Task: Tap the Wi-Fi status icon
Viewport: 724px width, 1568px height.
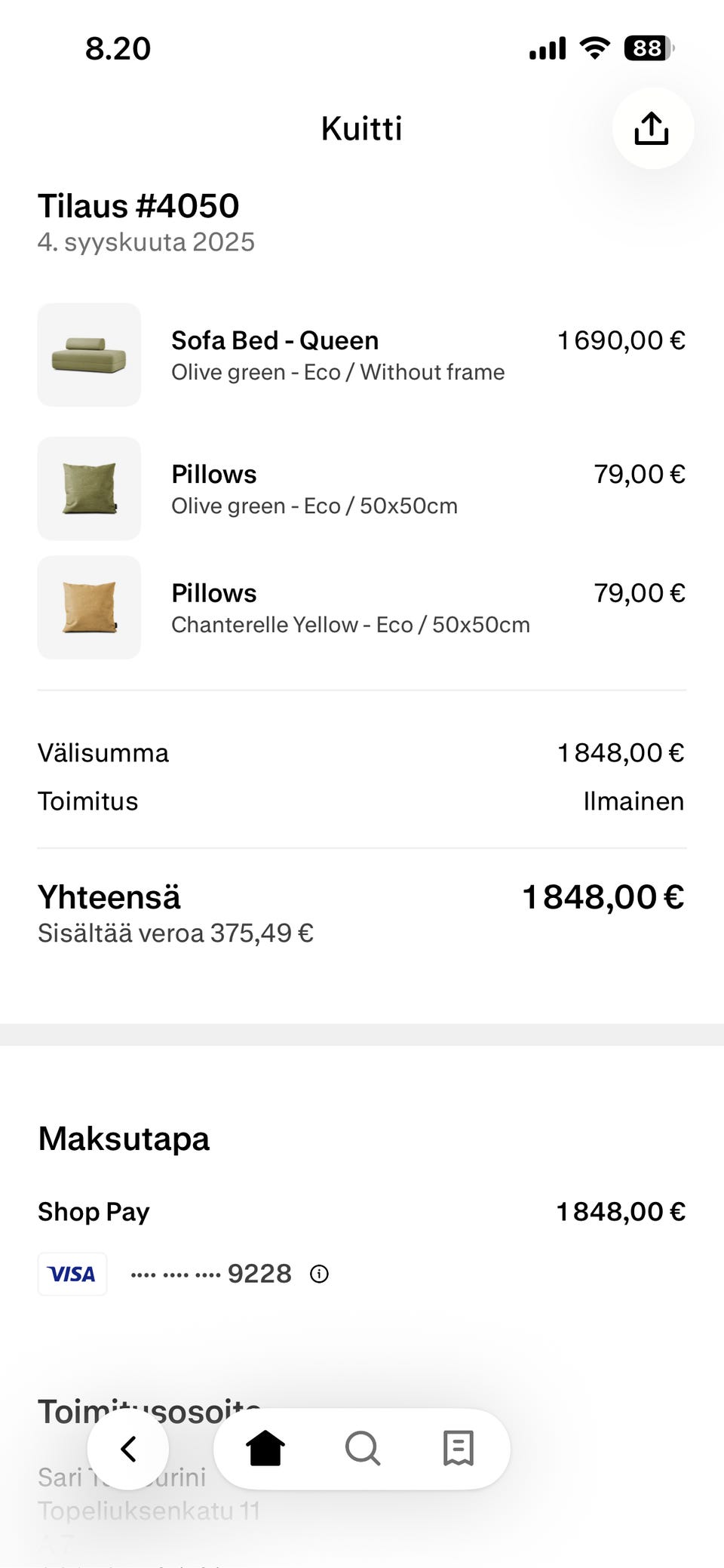Action: click(594, 48)
